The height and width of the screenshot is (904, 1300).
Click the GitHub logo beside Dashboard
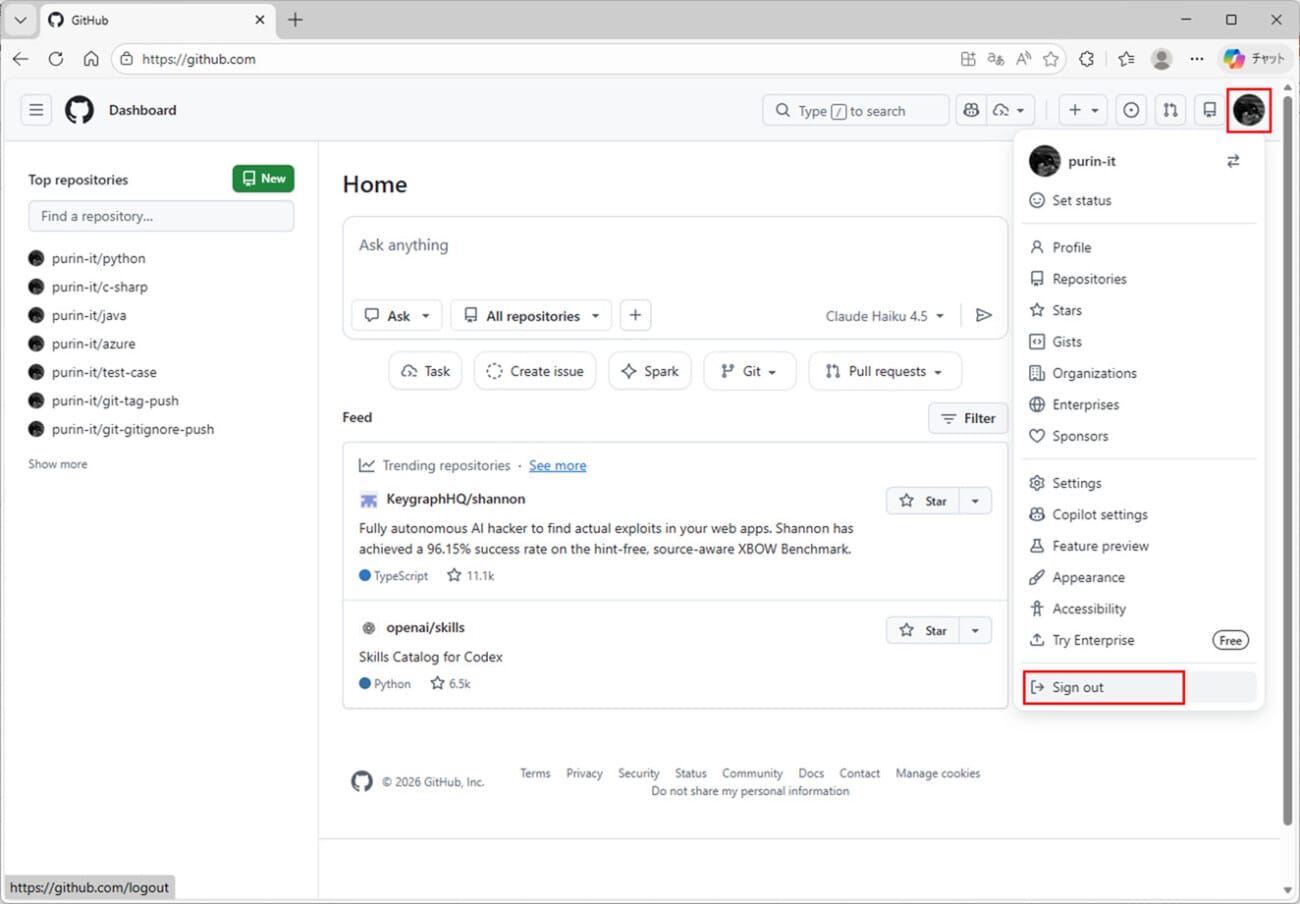pos(79,110)
